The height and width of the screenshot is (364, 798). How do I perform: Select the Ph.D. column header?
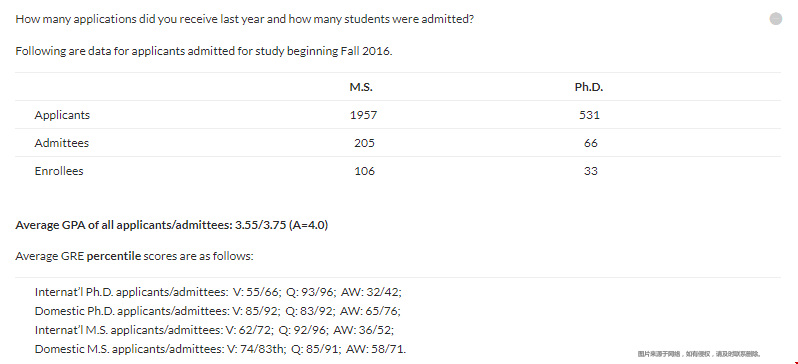pos(589,87)
